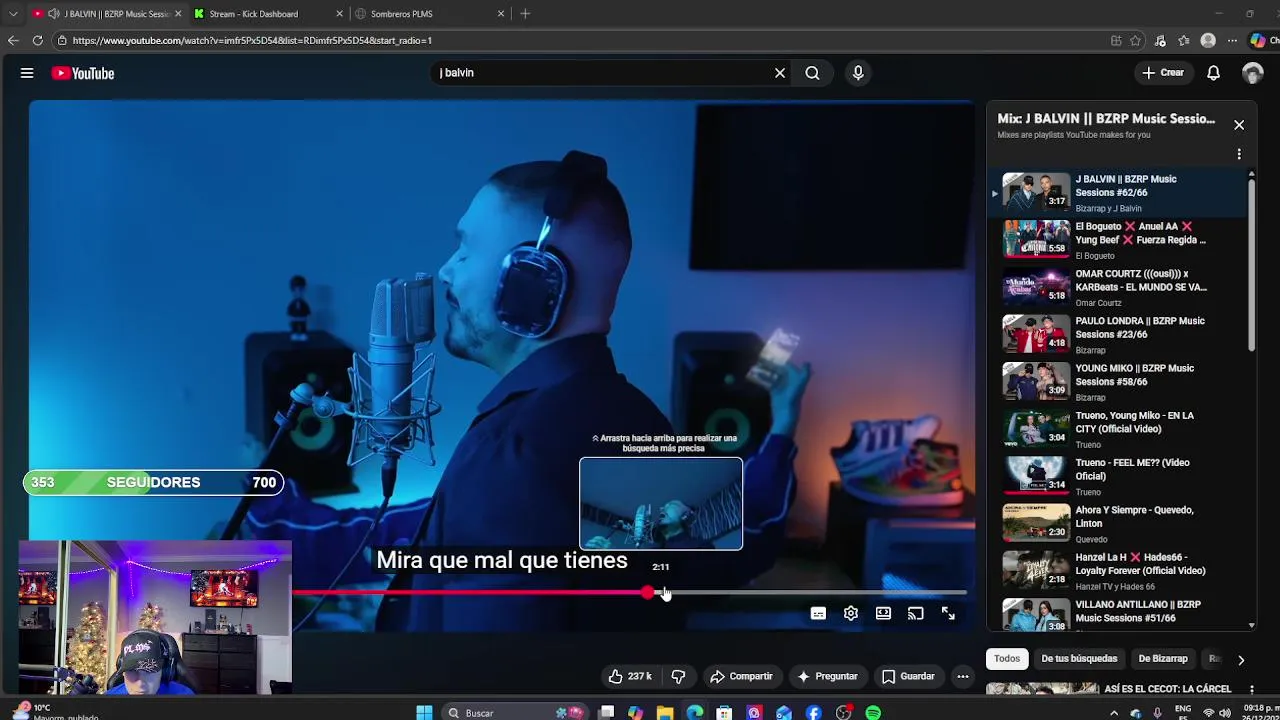This screenshot has width=1280, height=720.
Task: Open a new browser tab
Action: click(x=525, y=14)
